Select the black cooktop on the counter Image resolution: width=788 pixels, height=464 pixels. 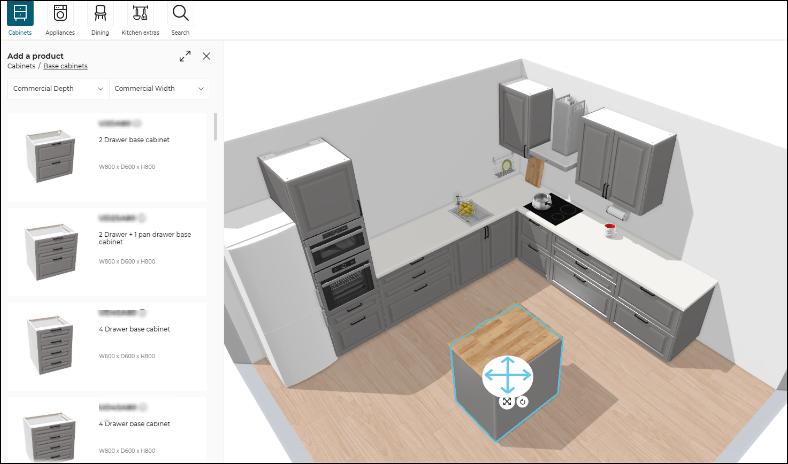554,210
